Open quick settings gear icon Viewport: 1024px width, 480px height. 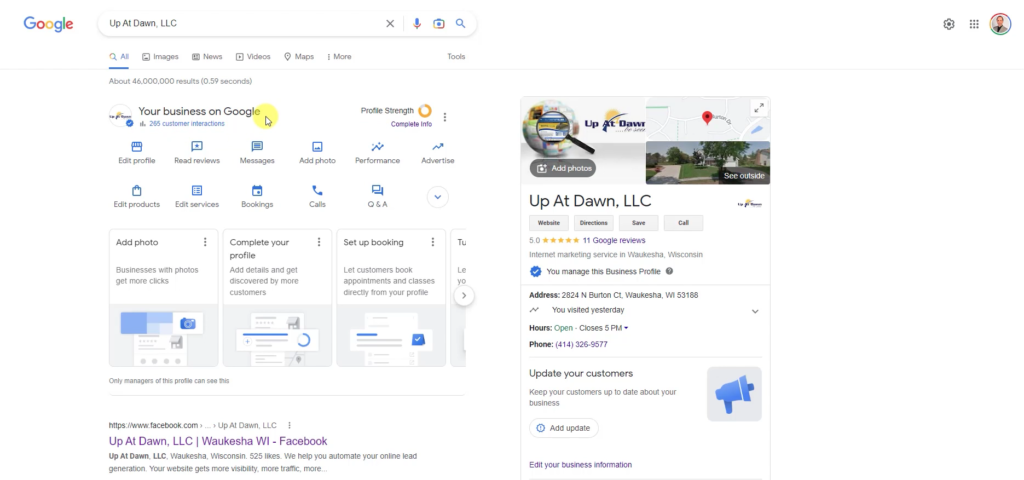(x=949, y=24)
